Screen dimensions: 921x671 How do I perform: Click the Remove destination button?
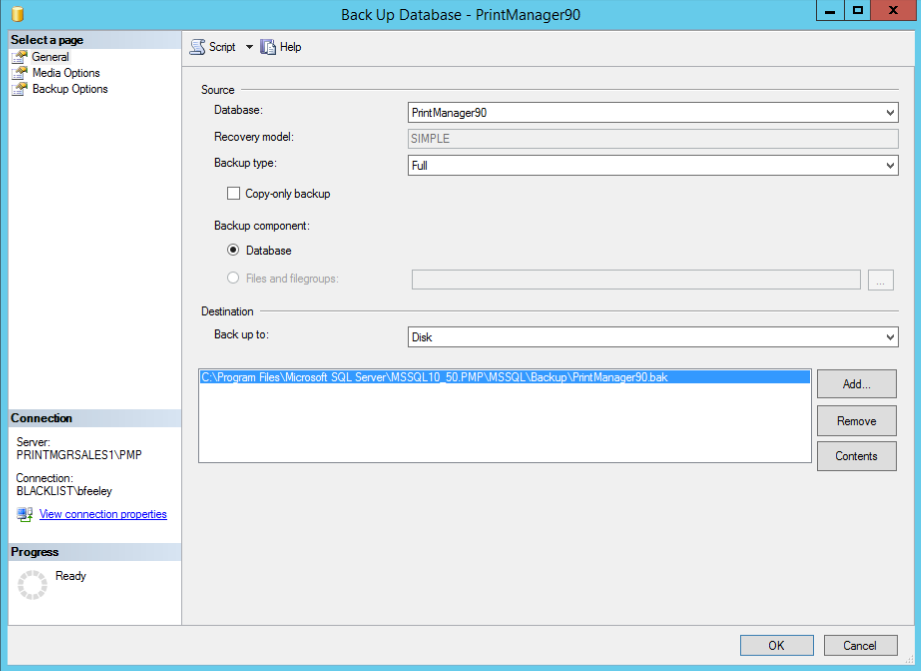tap(856, 421)
